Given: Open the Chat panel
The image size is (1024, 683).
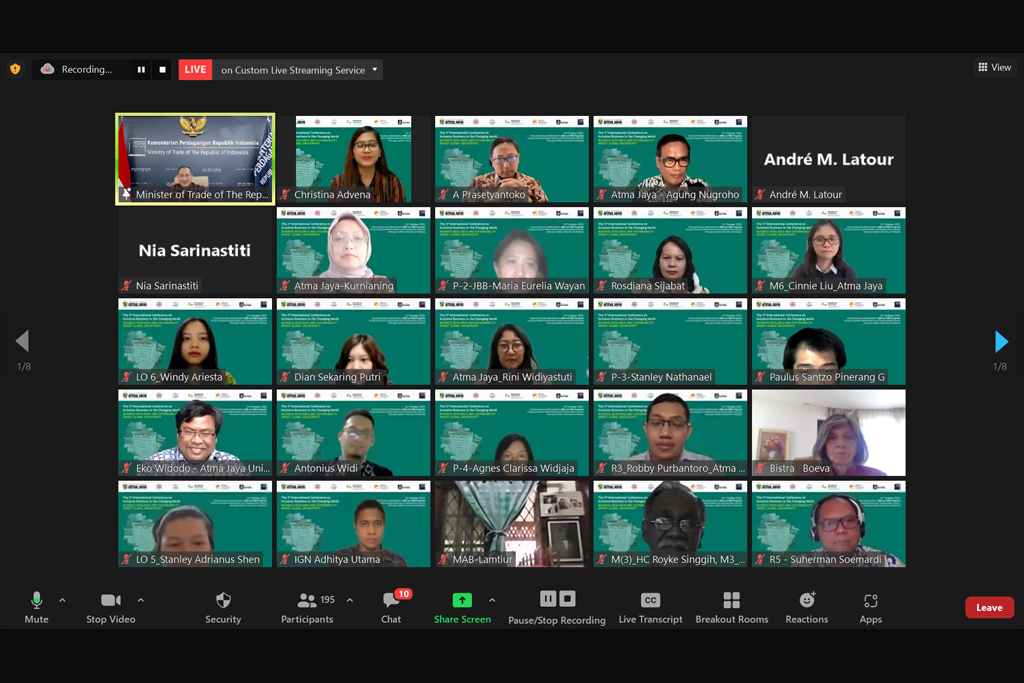Looking at the screenshot, I should click(x=391, y=606).
